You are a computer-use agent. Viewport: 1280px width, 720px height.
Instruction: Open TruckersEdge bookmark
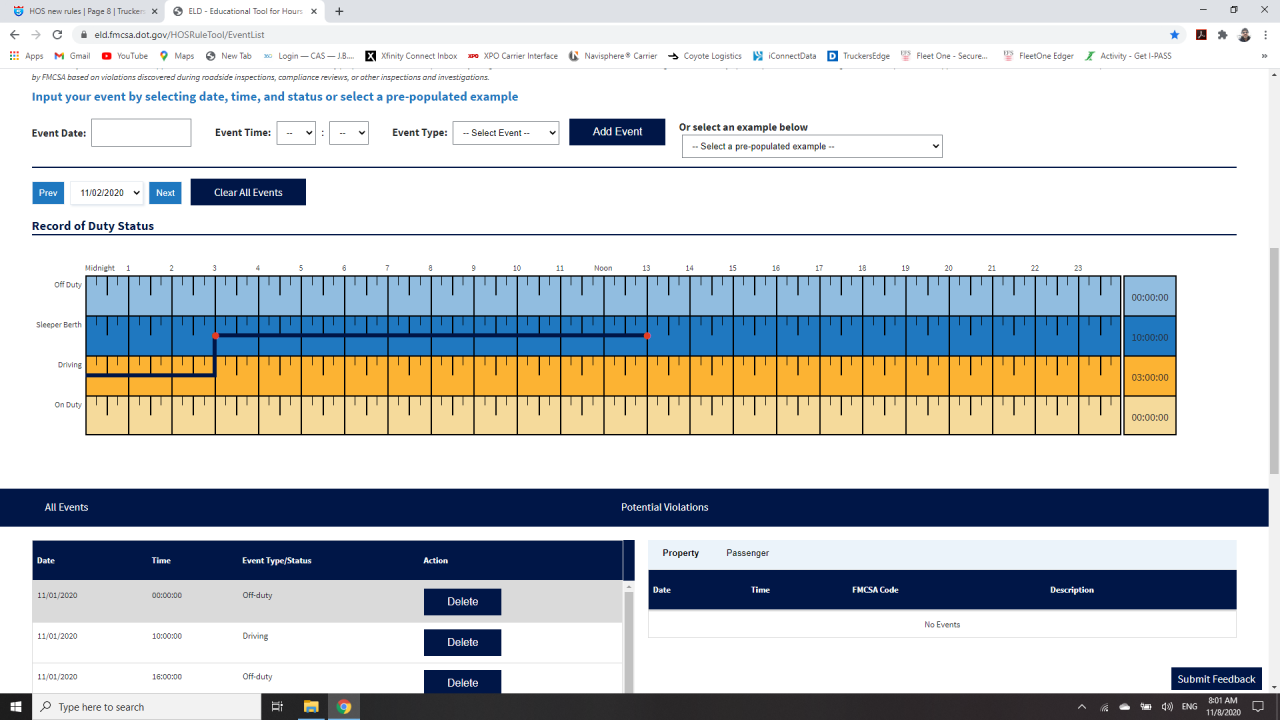point(859,56)
